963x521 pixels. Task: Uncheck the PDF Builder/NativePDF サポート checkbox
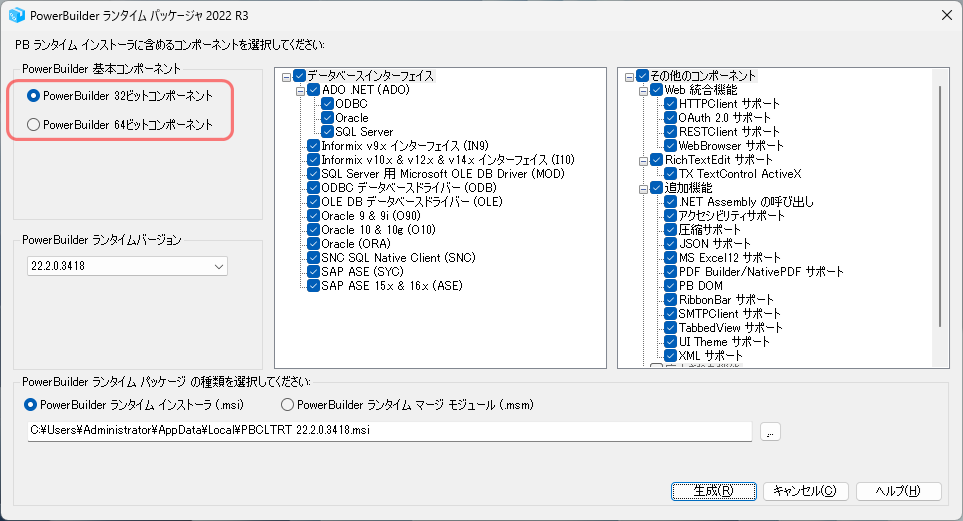click(671, 272)
